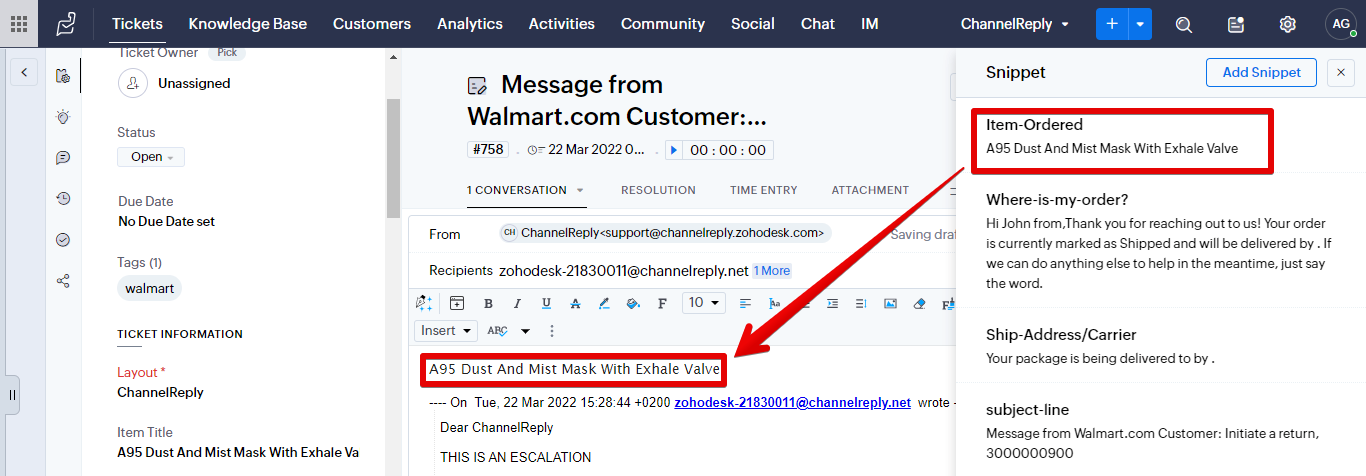Expand the spell check arrow dropdown
The height and width of the screenshot is (476, 1366).
point(525,331)
